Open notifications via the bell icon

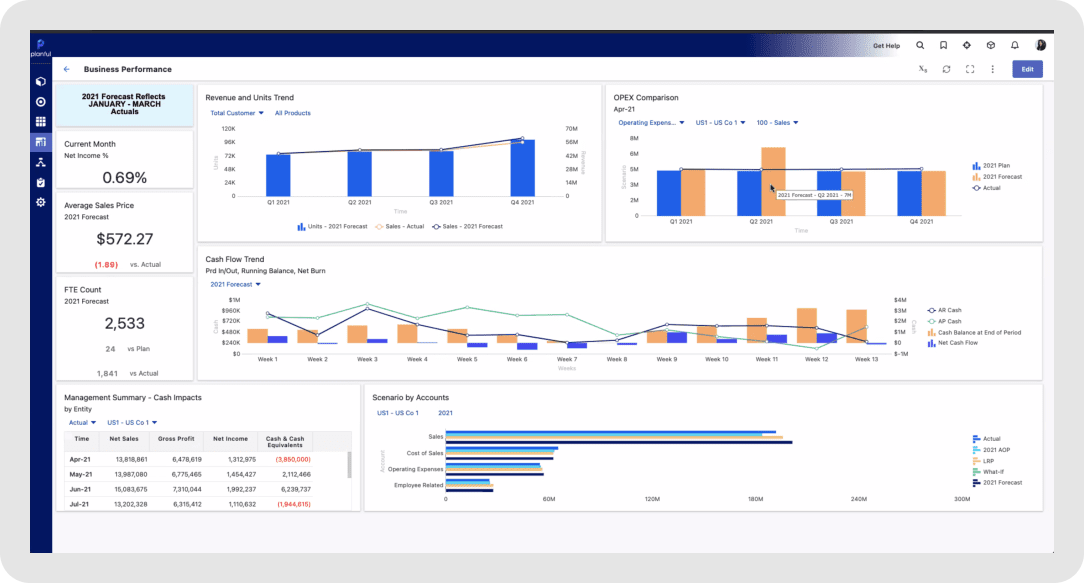[1015, 45]
